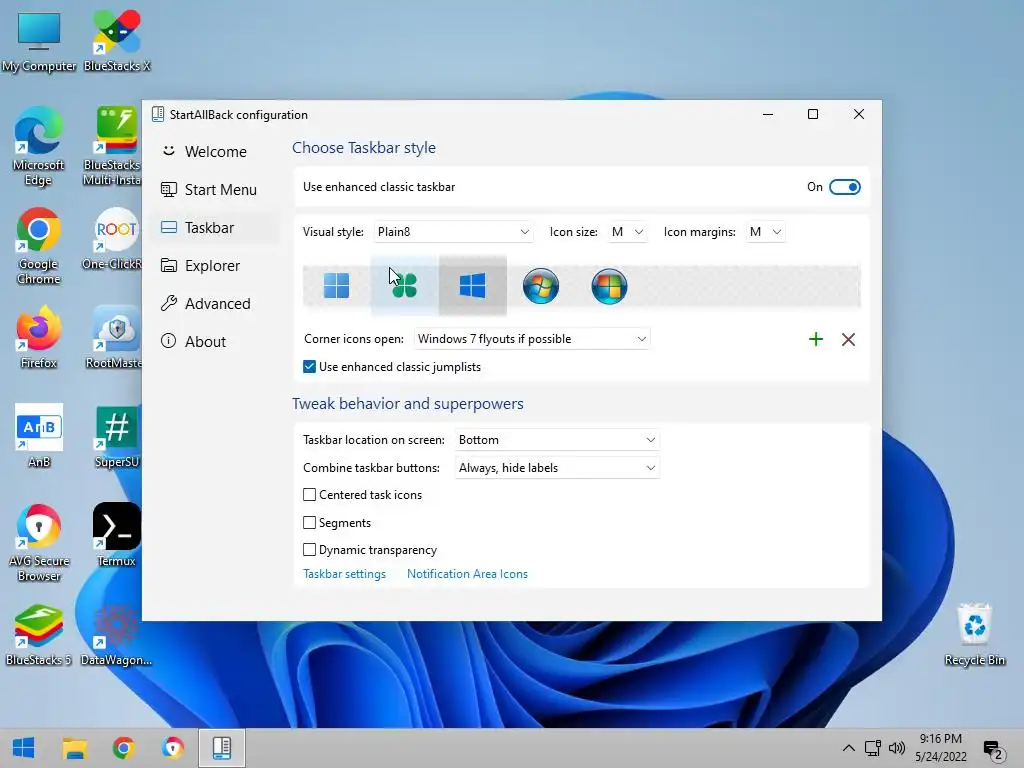
Task: Minimize the StartAllBack configuration window
Action: (x=768, y=114)
